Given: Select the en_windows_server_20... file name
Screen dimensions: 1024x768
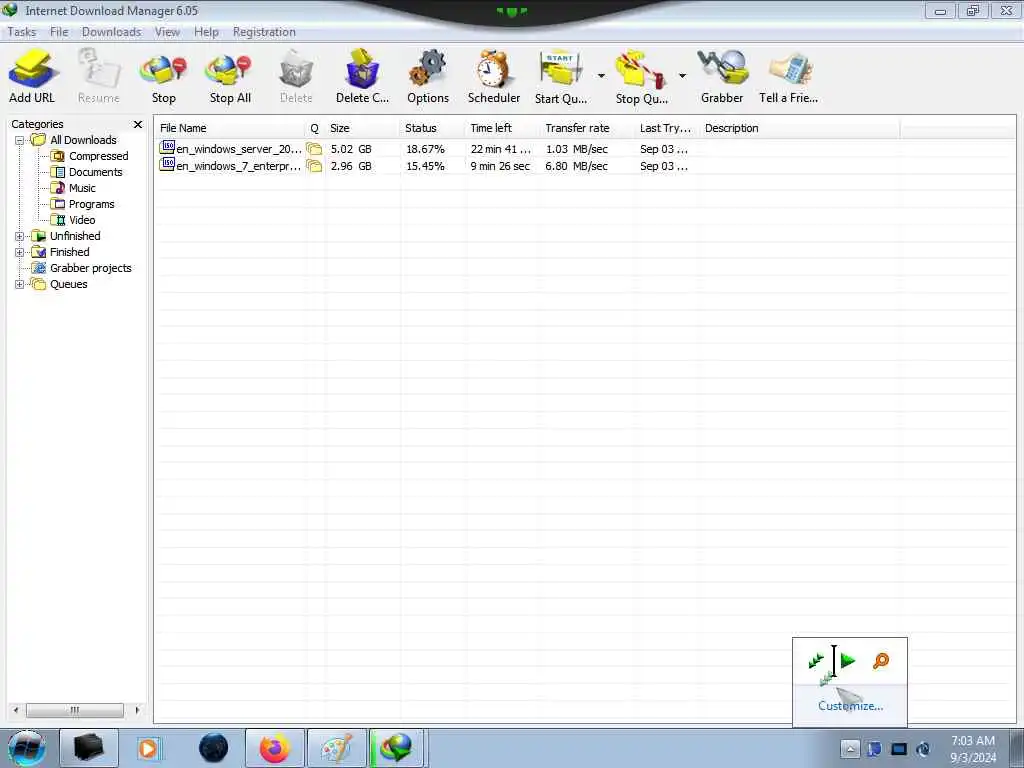Looking at the screenshot, I should pos(238,150).
